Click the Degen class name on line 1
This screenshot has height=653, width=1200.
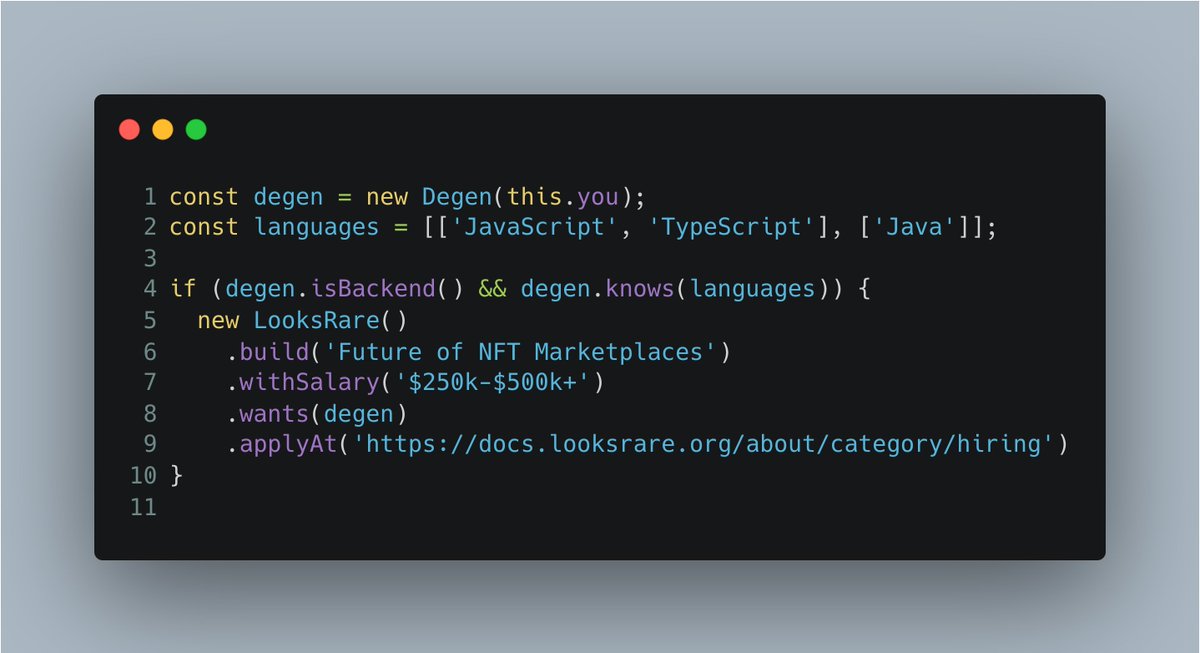pos(457,196)
